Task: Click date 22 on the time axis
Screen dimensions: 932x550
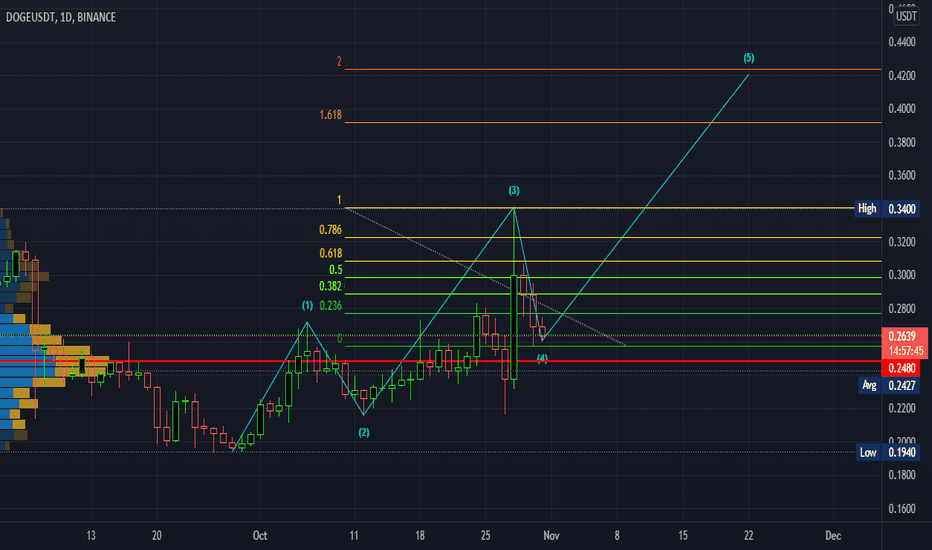Action: click(x=748, y=536)
